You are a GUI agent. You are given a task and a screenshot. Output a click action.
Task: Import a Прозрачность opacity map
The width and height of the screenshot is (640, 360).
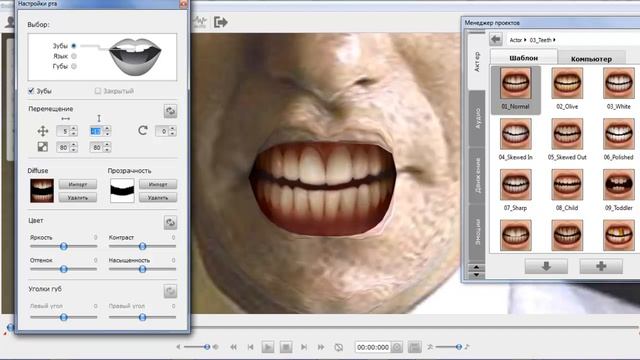point(158,184)
